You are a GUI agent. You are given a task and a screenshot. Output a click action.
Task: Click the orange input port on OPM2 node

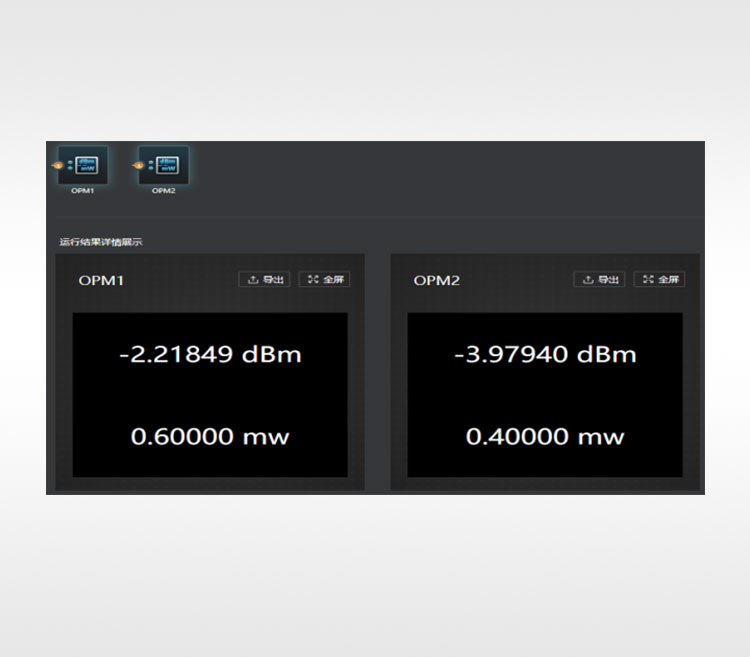[137, 165]
